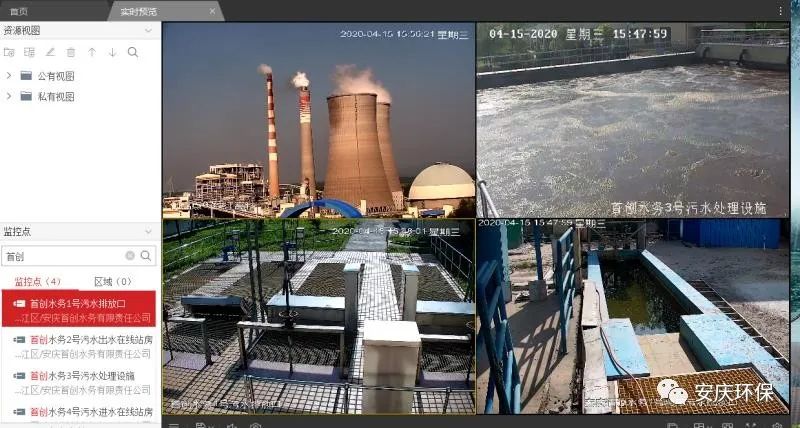Screen dimensions: 800x428
Task: Click camera icon beside 首创水务2号污水出水在线站房
Action: [19, 340]
